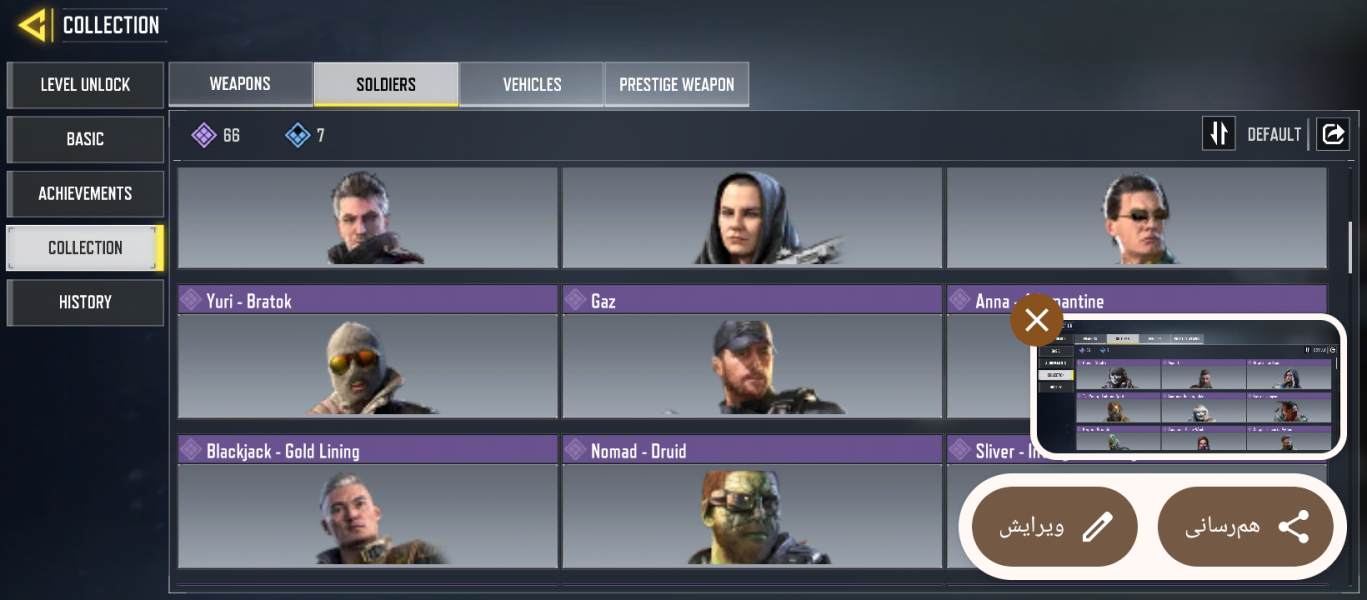This screenshot has width=1367, height=600.
Task: Select the Basic sidebar button
Action: click(x=85, y=139)
